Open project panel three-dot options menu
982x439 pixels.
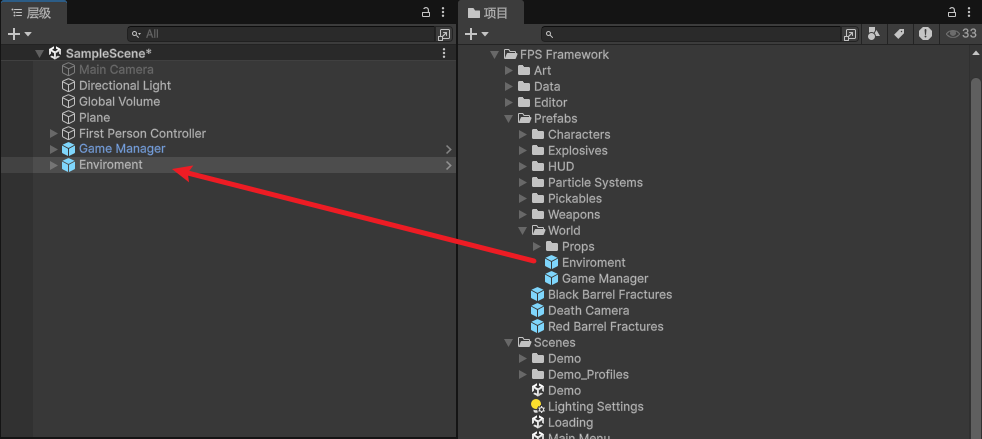click(x=969, y=12)
